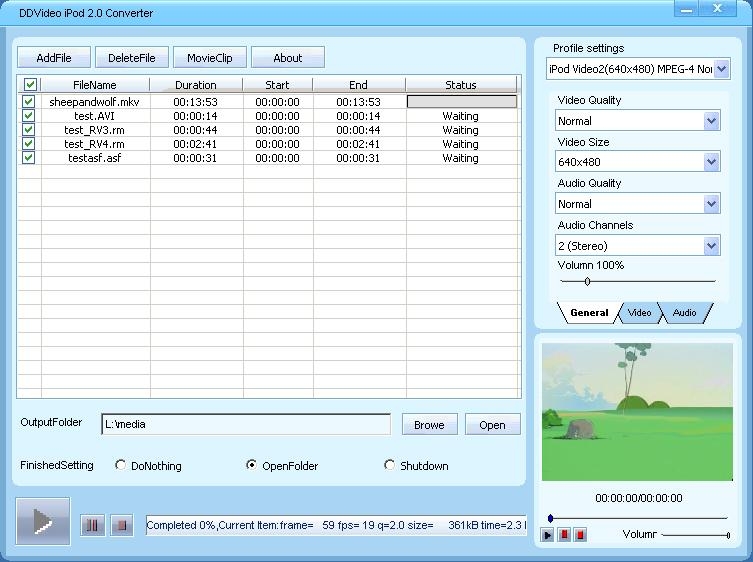Minimize the DDVideo converter window
Viewport: 753px width, 562px height.
(x=686, y=9)
